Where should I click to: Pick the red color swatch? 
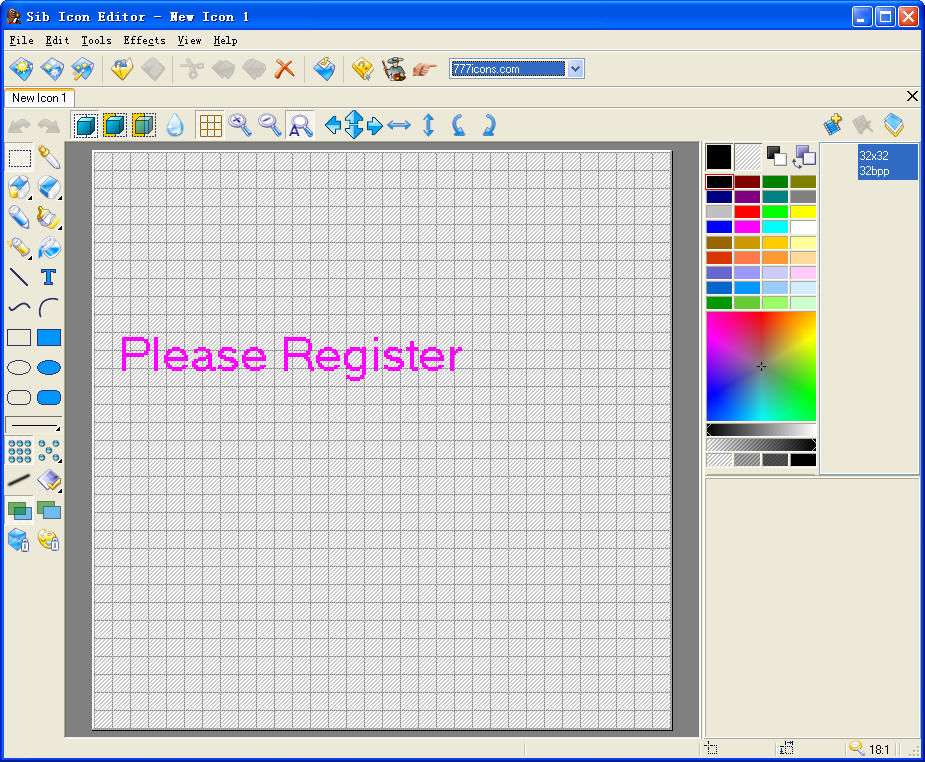[x=747, y=212]
